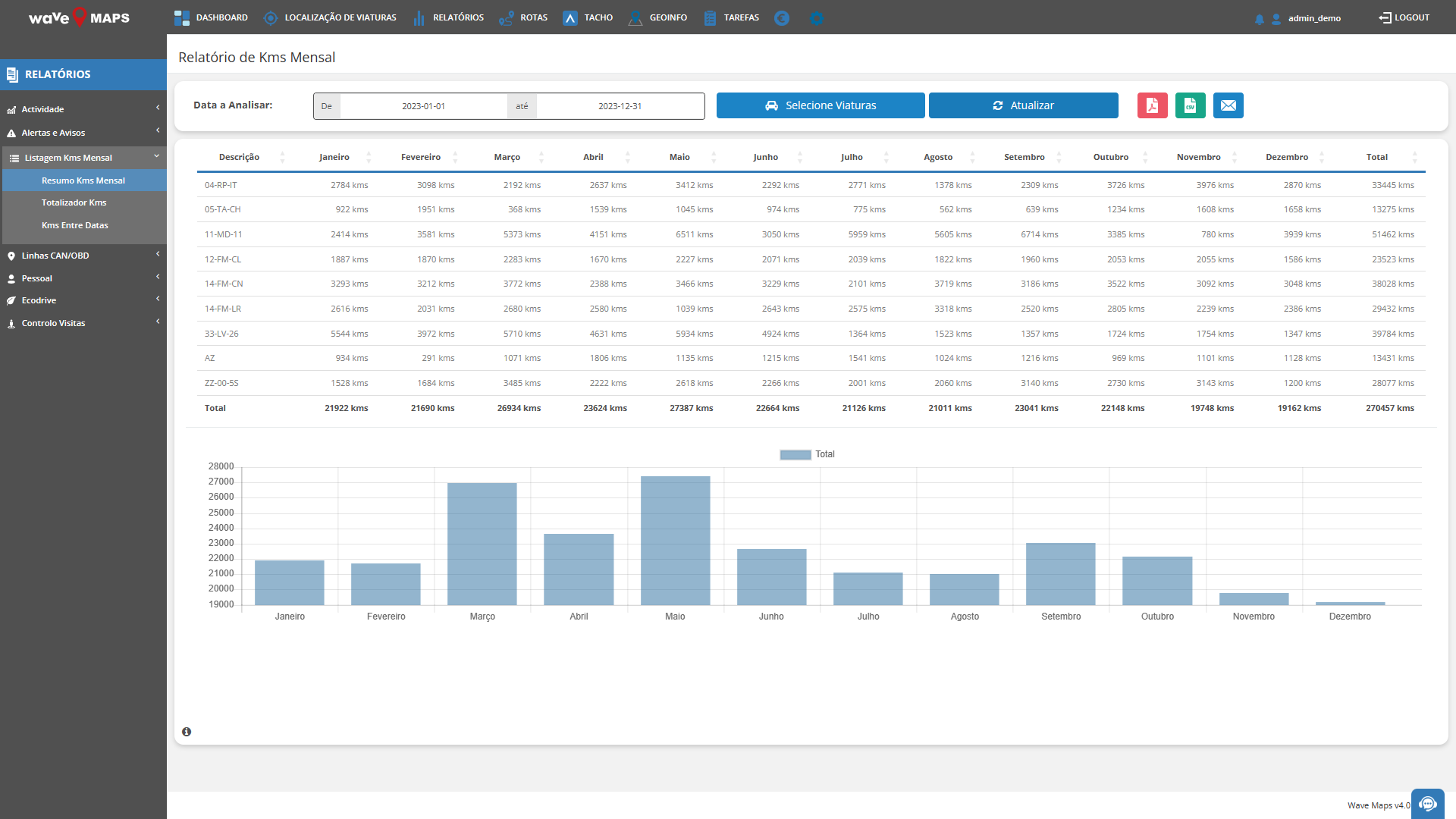Toggle the Total chart legend
The image size is (1456, 819).
point(808,454)
